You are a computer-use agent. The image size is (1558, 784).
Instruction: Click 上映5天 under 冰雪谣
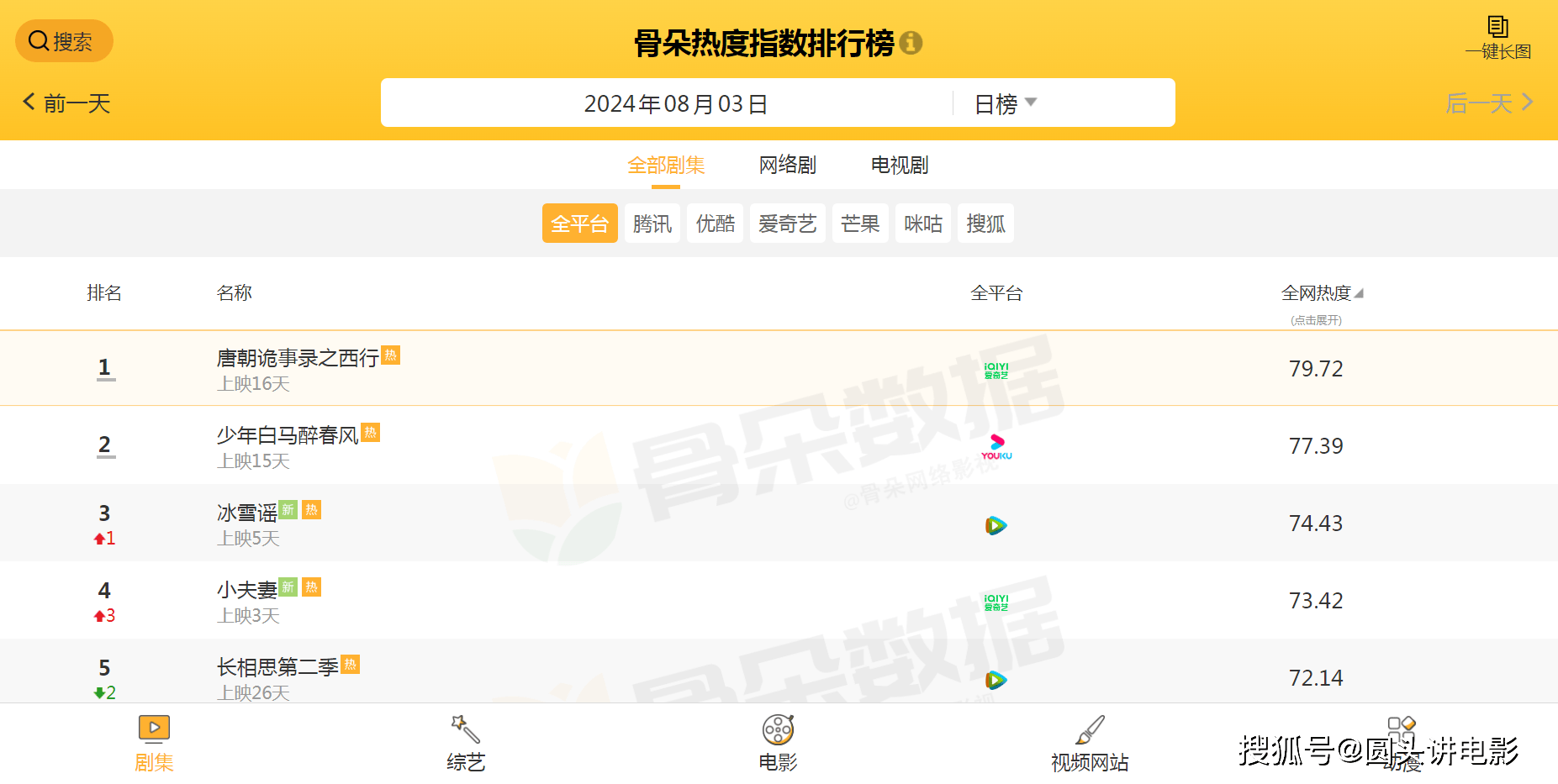click(x=248, y=539)
